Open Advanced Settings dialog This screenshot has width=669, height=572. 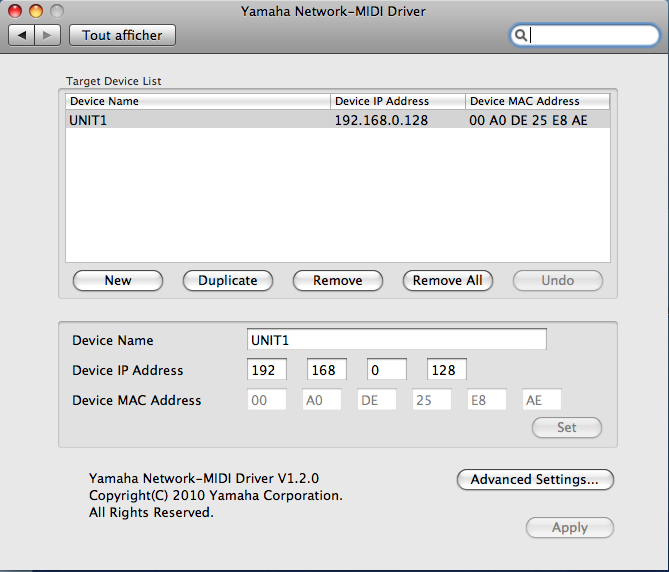coord(535,479)
